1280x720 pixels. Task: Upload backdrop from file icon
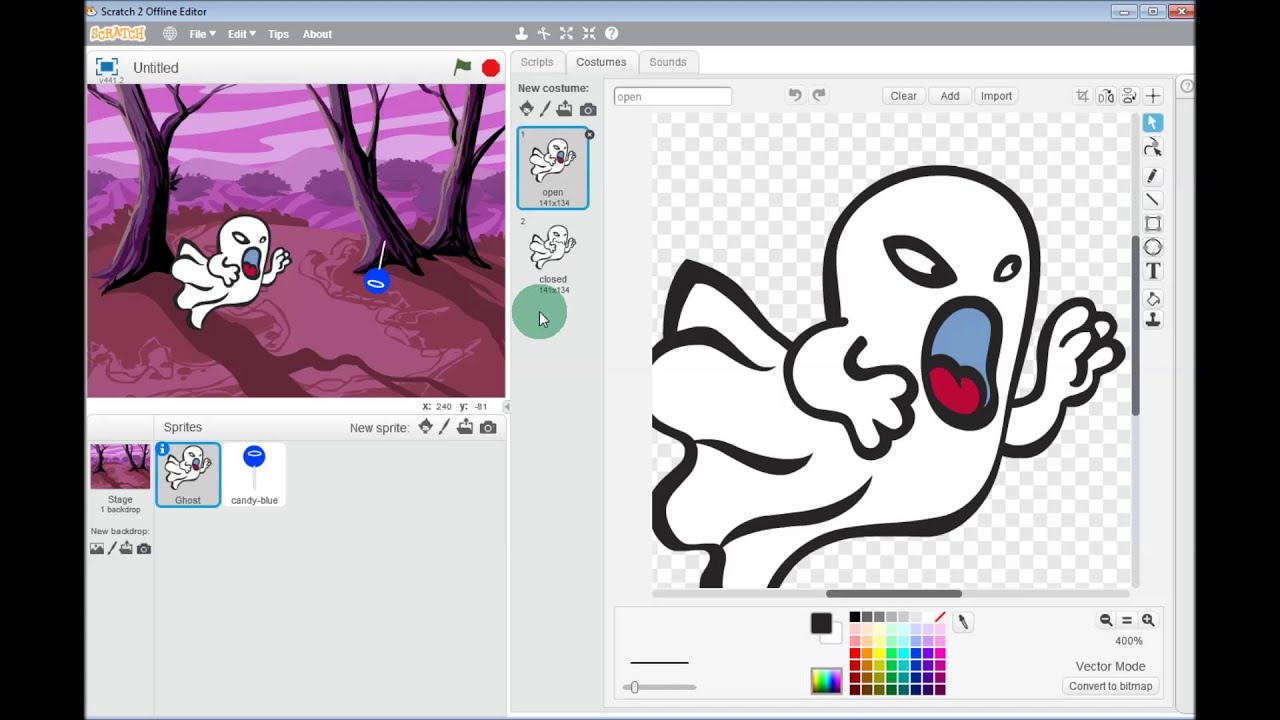[x=126, y=548]
